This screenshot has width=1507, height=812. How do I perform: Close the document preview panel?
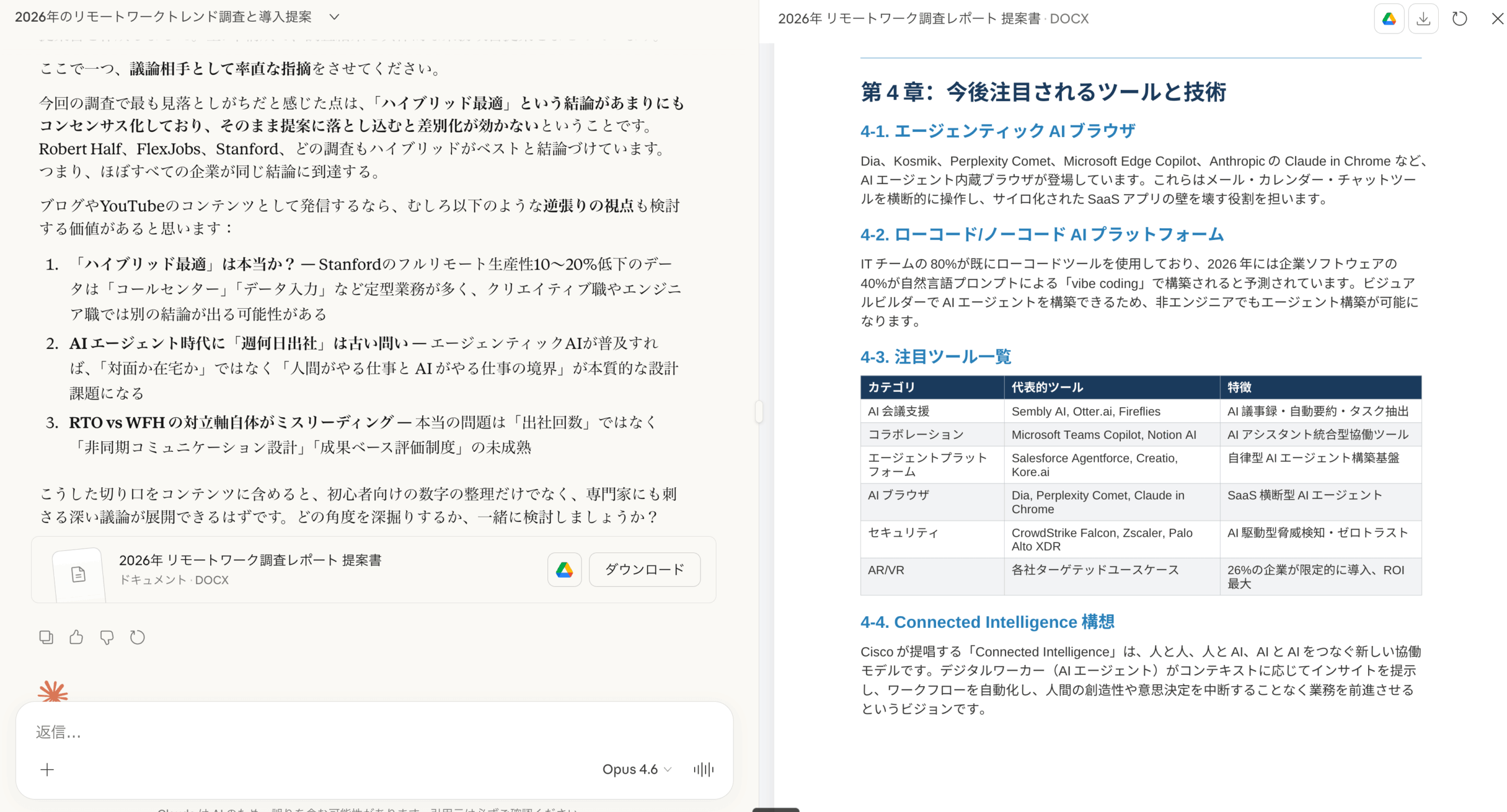pos(1497,19)
